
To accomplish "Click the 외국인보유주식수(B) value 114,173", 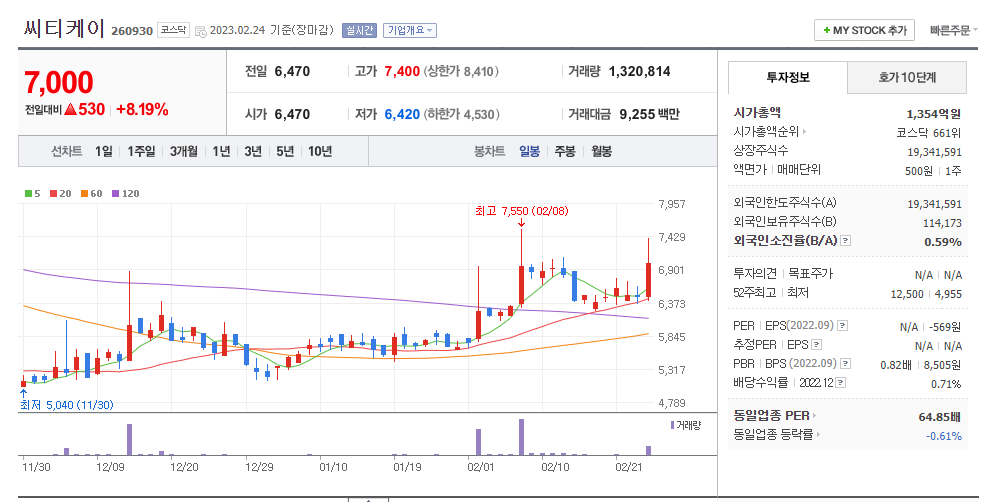I will (x=942, y=223).
